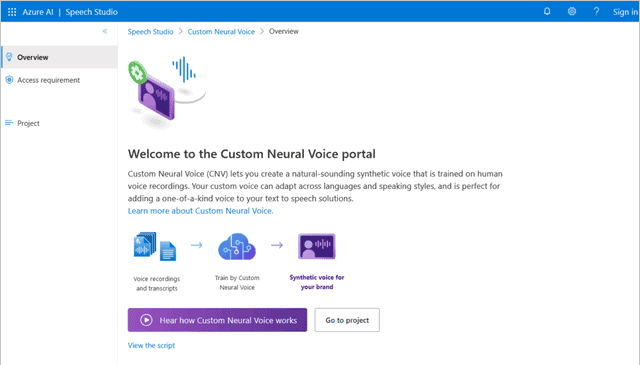Screen dimensions: 640x365
Task: Click Azure AI title in header
Action: tap(38, 12)
